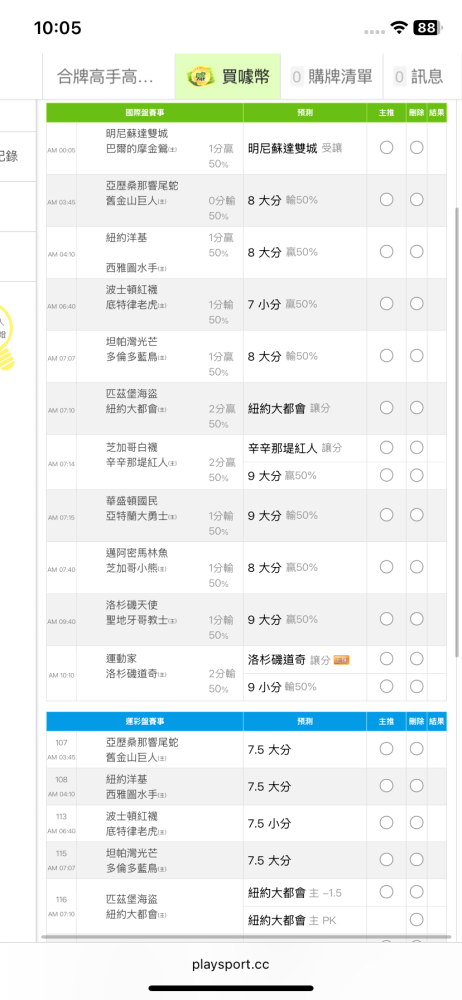
Task: Tap the 運彩盤賽事 blue table header
Action: [145, 721]
